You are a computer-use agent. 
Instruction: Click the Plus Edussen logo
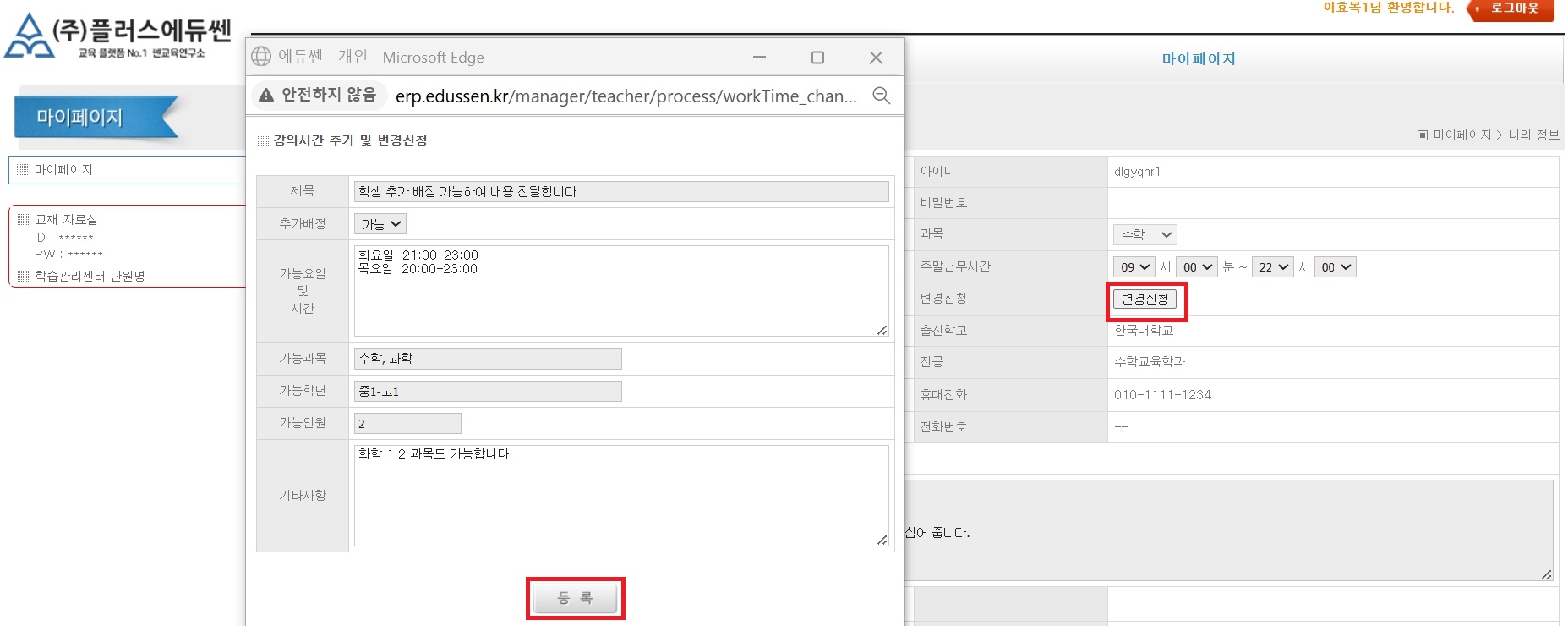(x=117, y=36)
